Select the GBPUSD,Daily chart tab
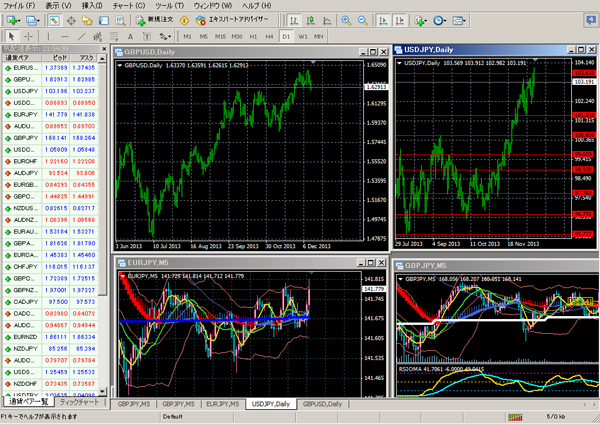 point(322,404)
